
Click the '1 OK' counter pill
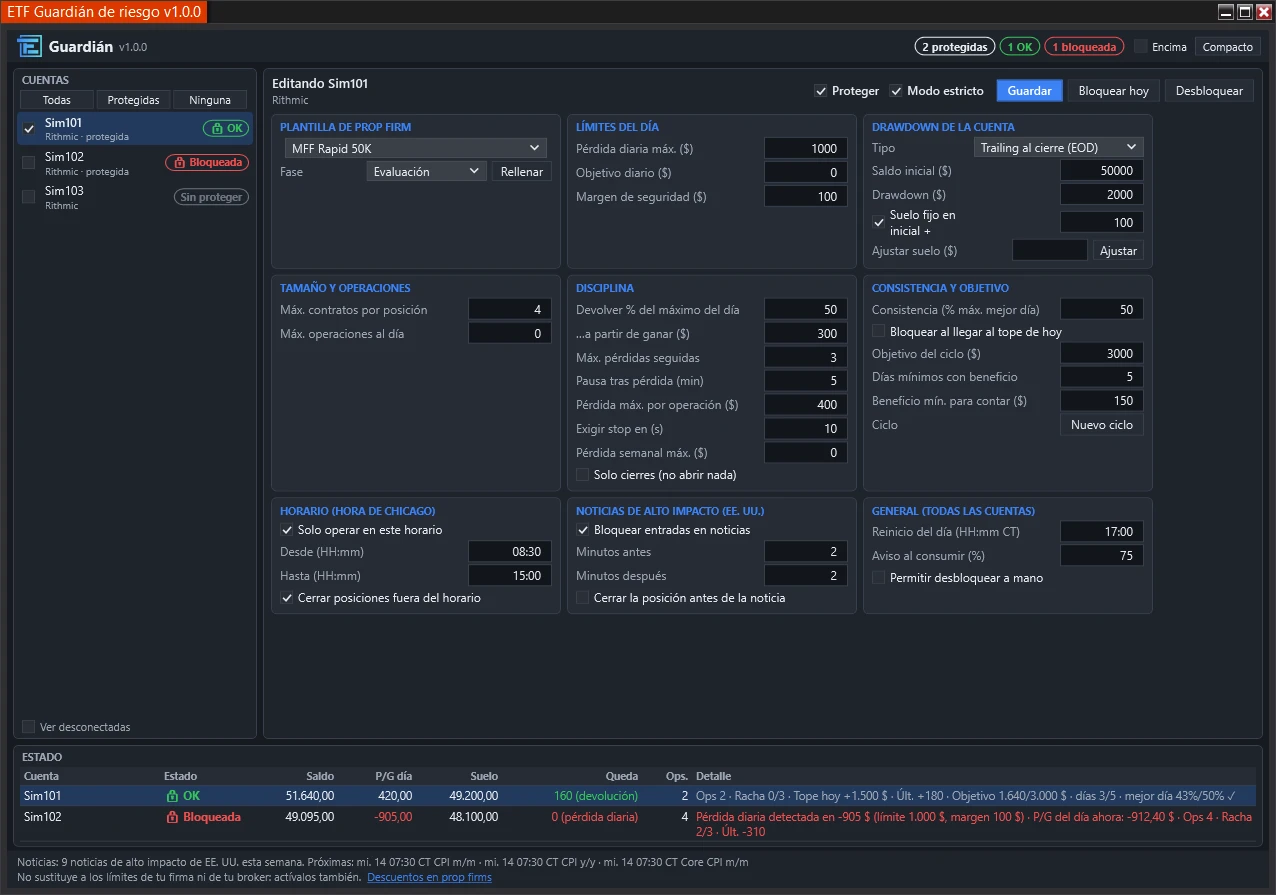pos(1020,47)
